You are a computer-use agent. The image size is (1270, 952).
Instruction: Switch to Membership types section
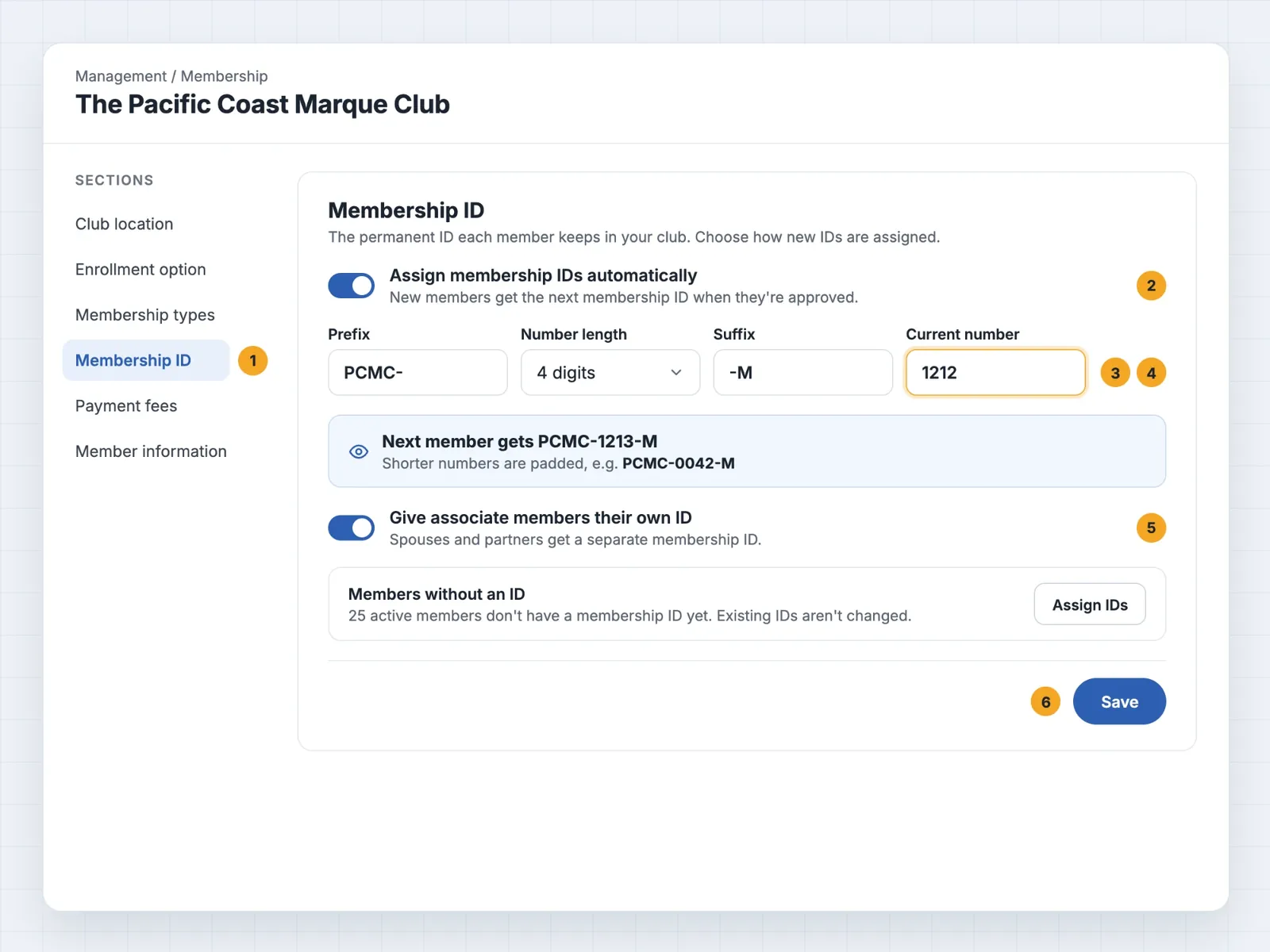(x=145, y=315)
